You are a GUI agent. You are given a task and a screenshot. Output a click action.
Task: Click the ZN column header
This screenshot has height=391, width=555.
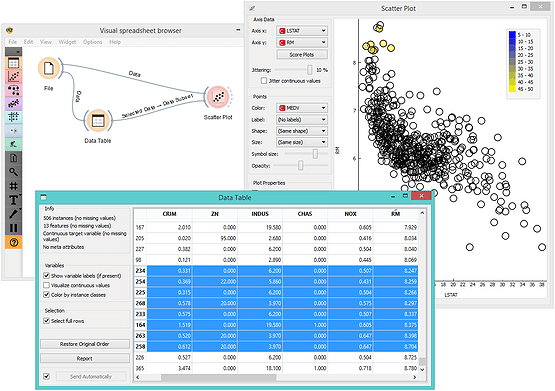click(x=215, y=214)
